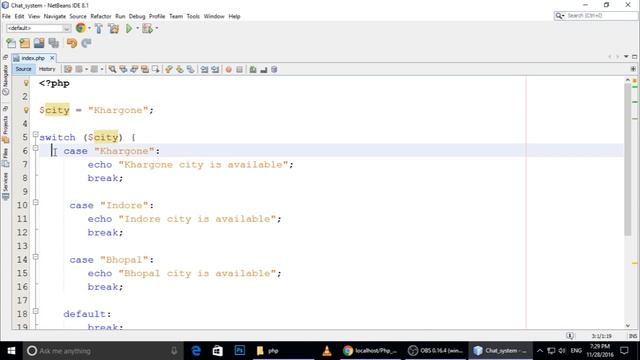640x360 pixels.
Task: Click the Find Next Occurrence icon
Action: click(134, 69)
